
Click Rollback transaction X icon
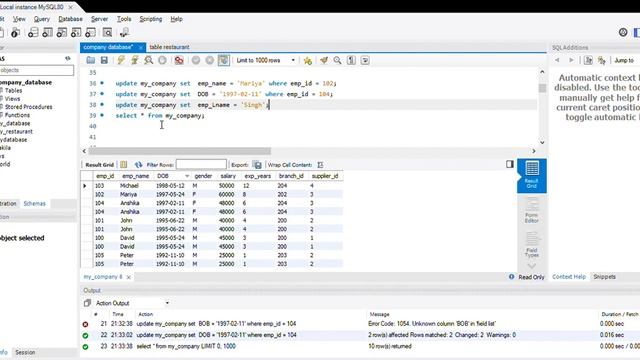[210, 60]
